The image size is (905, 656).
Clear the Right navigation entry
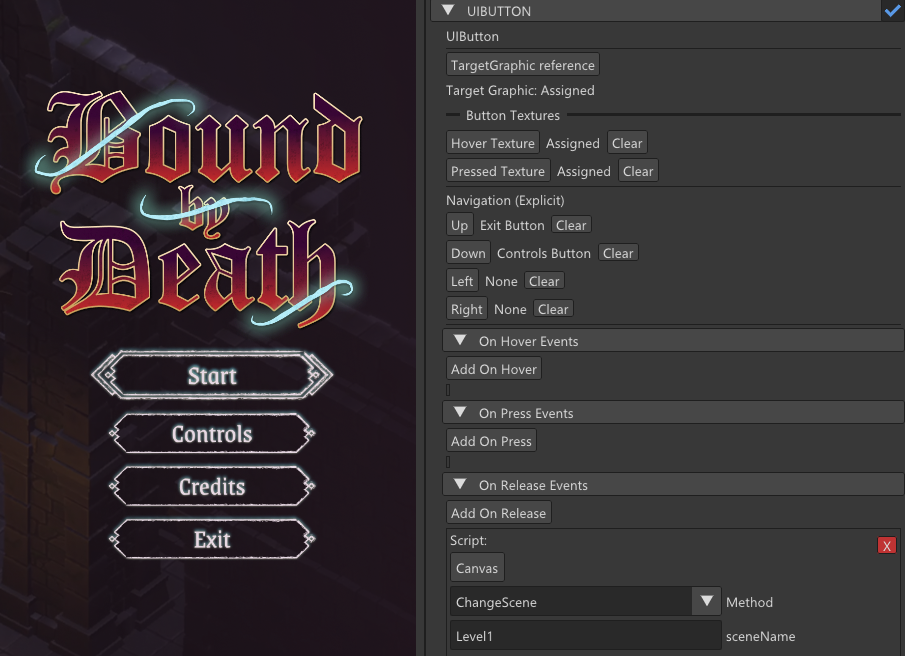(553, 309)
